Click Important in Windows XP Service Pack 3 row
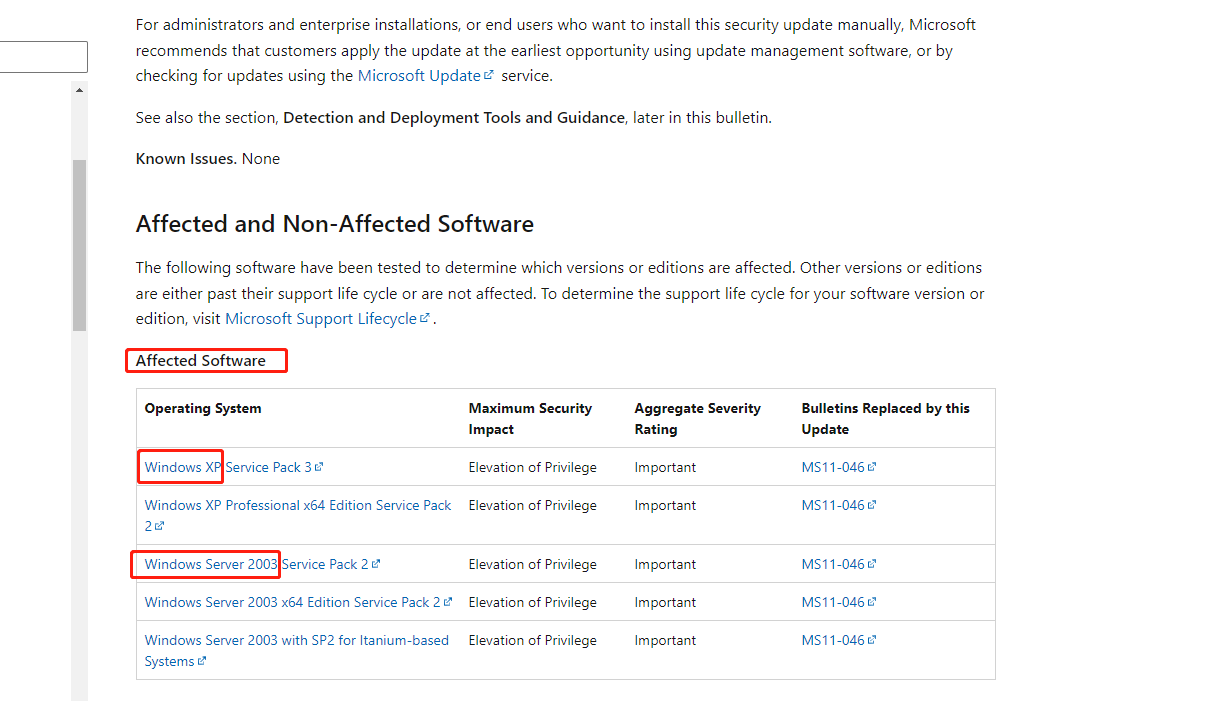 (x=665, y=467)
